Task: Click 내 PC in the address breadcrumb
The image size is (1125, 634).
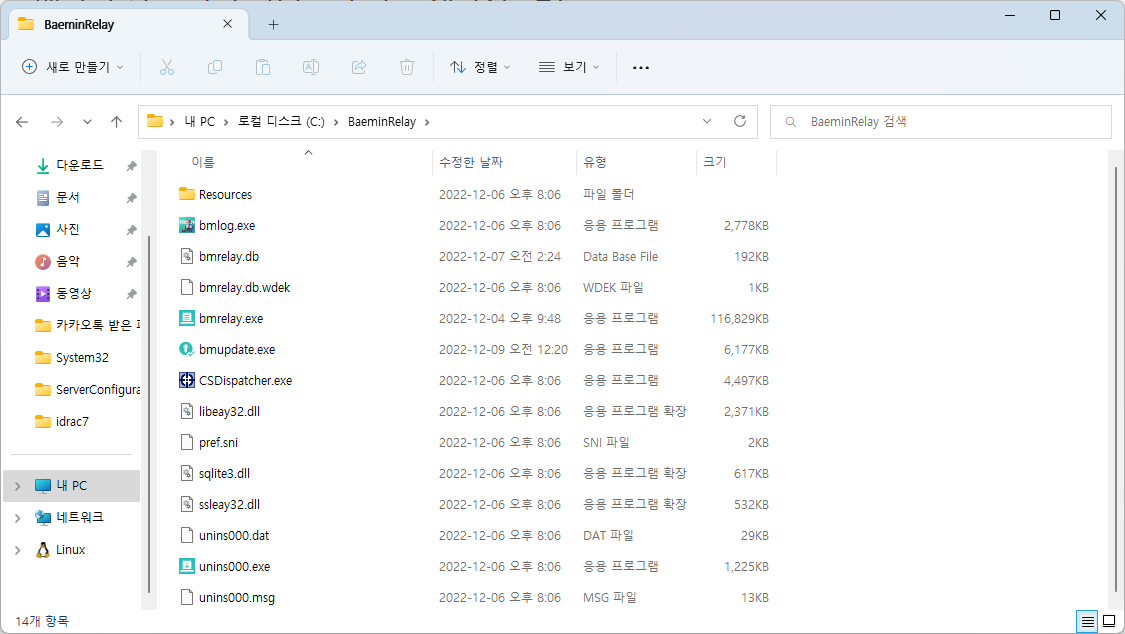Action: [199, 122]
